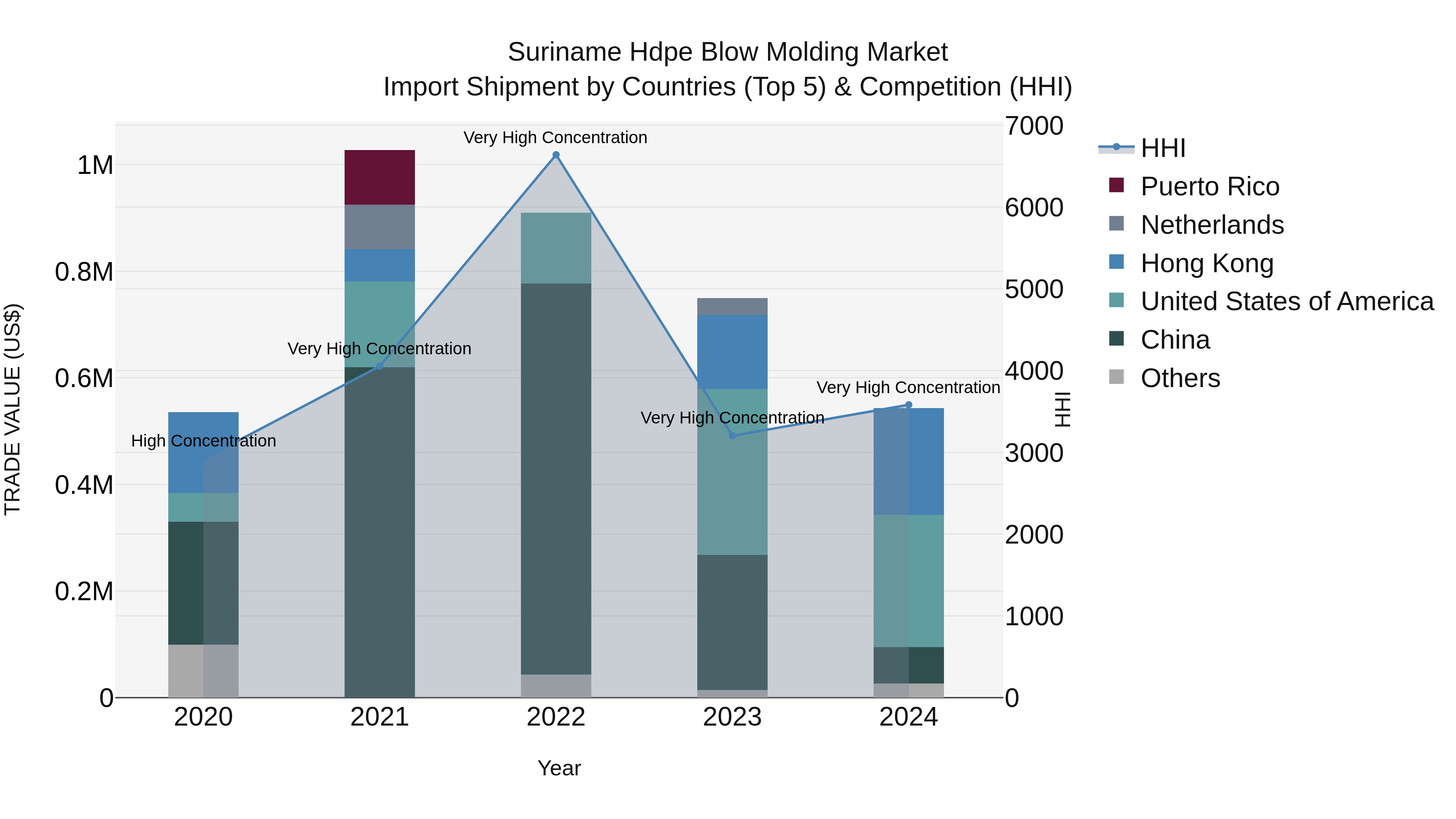
Task: Click the HHI line marker icon in legend
Action: point(1116,148)
